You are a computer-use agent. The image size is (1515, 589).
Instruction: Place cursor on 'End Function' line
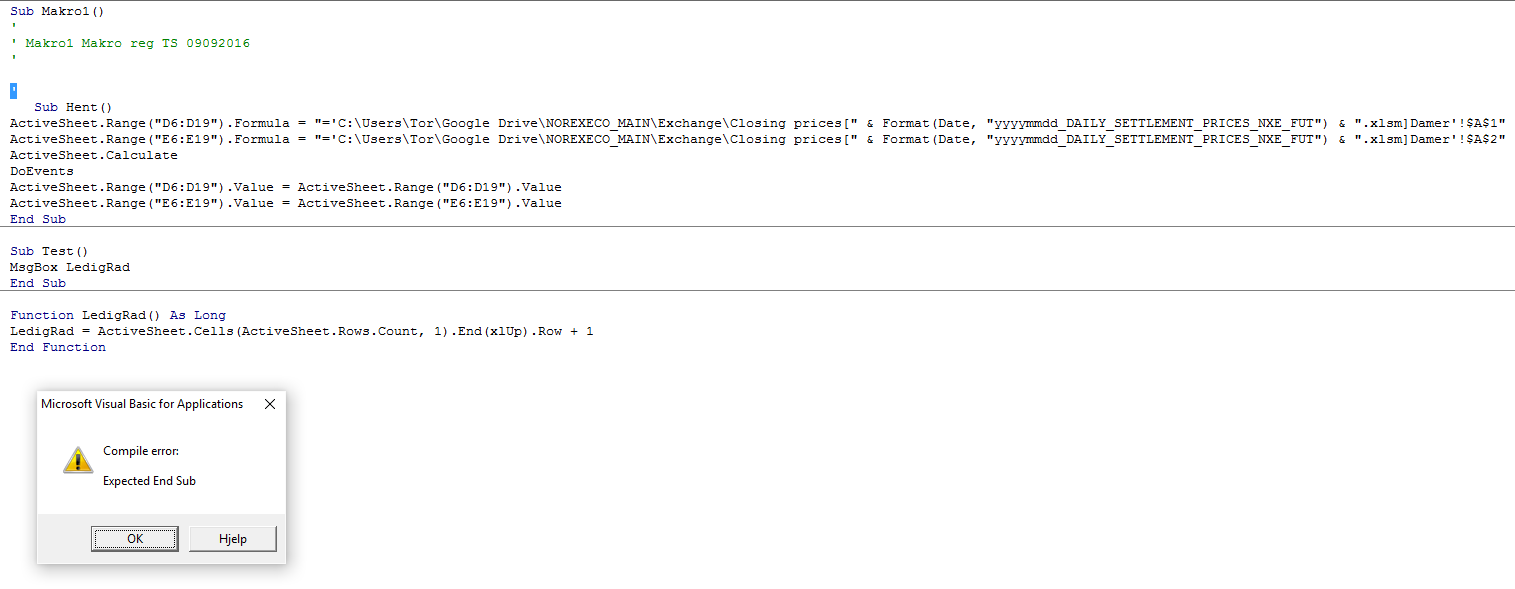point(58,347)
